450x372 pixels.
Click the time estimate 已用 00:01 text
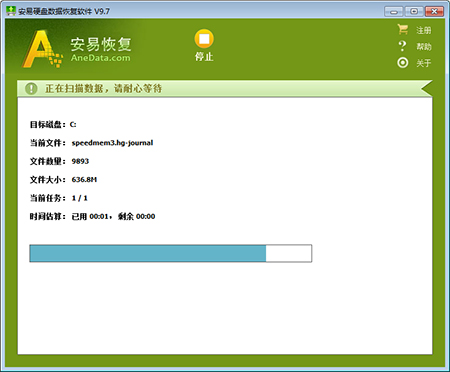click(90, 217)
